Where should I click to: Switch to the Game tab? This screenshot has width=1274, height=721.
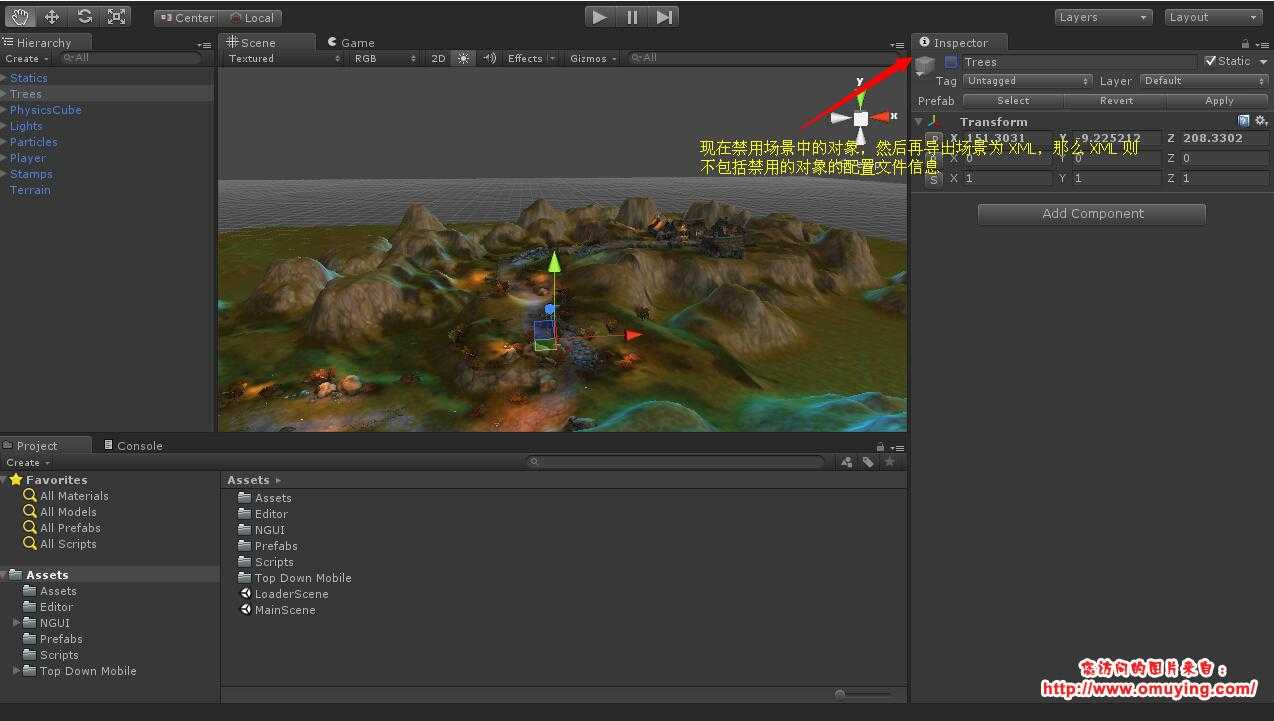351,42
